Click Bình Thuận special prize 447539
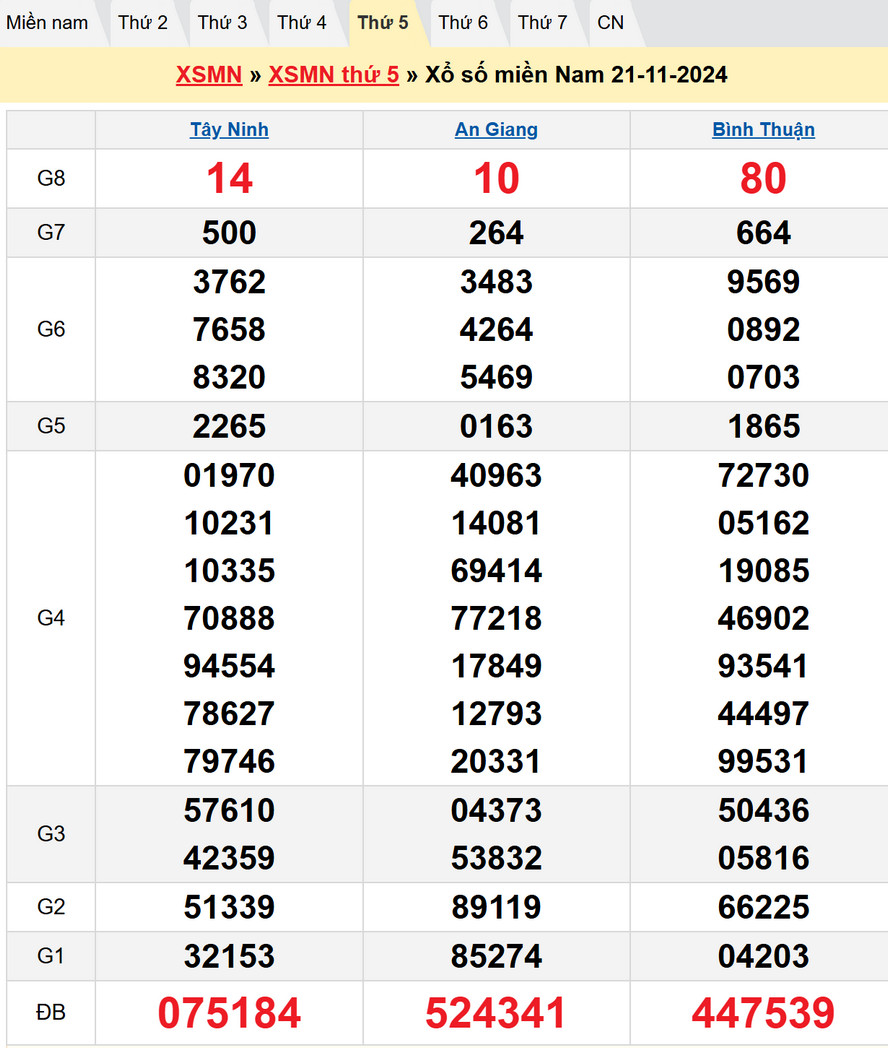Viewport: 888px width, 1048px height. point(763,1013)
